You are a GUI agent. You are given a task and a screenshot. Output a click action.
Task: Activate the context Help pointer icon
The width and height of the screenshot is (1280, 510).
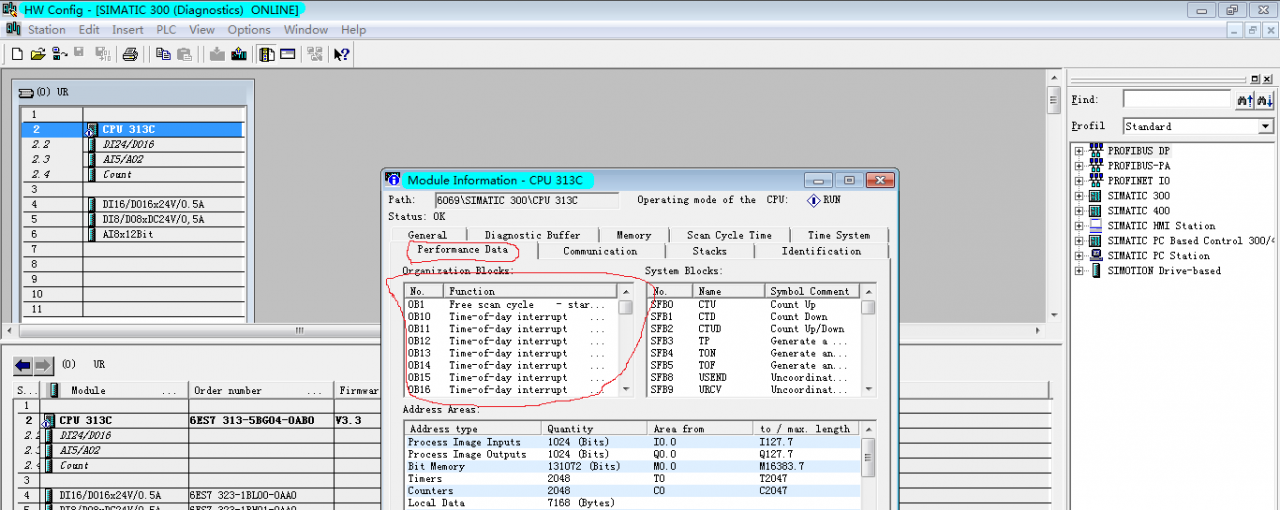tap(342, 54)
